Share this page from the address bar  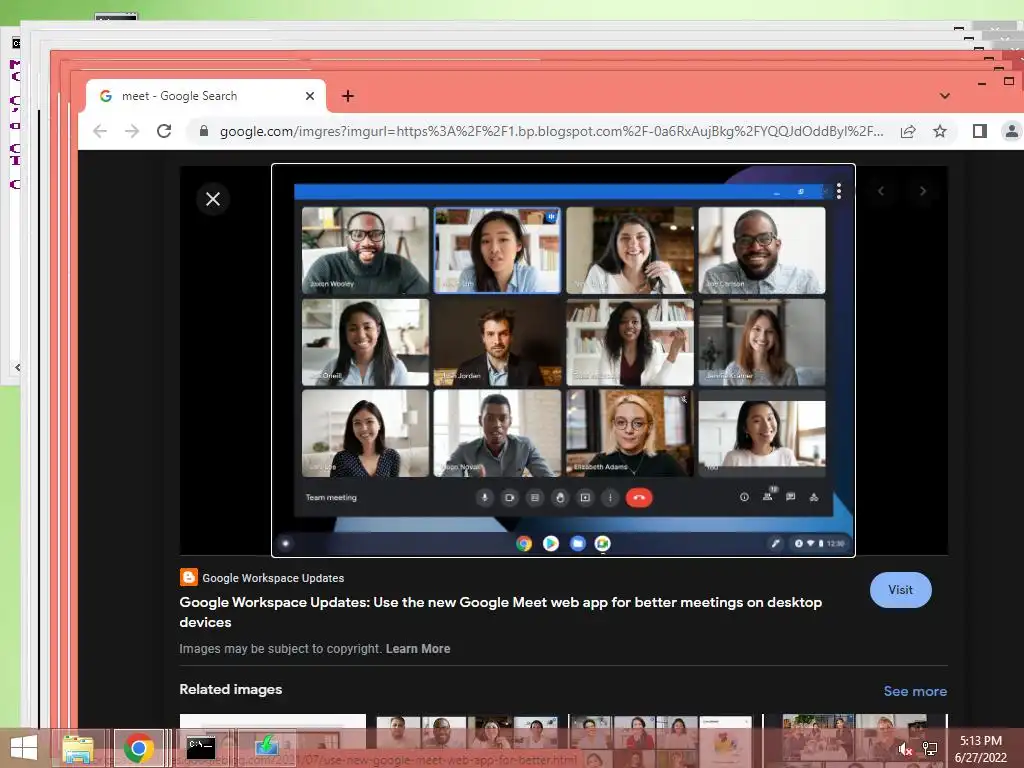tap(908, 131)
